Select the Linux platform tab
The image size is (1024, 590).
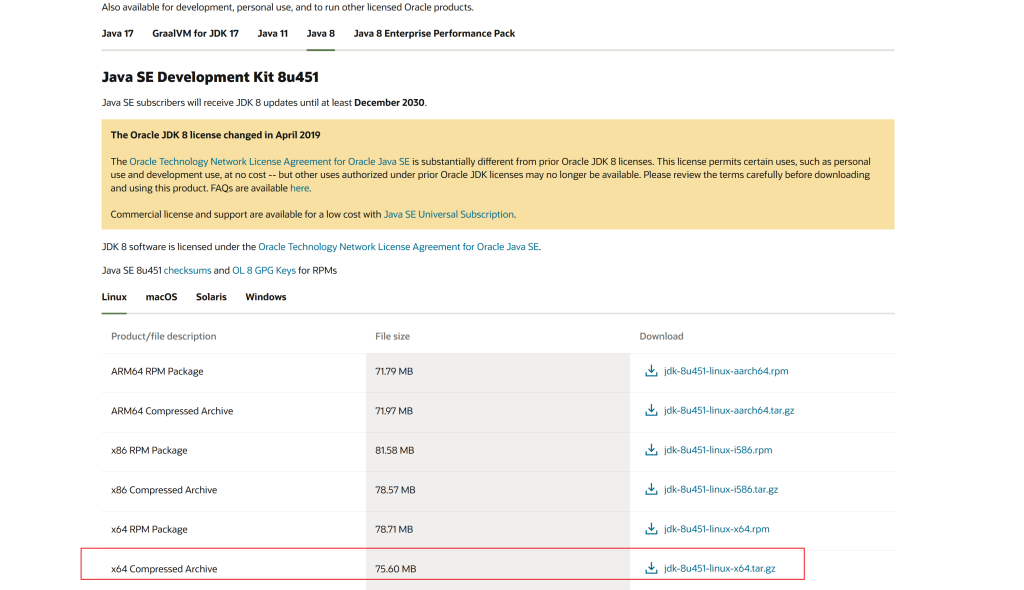[114, 297]
